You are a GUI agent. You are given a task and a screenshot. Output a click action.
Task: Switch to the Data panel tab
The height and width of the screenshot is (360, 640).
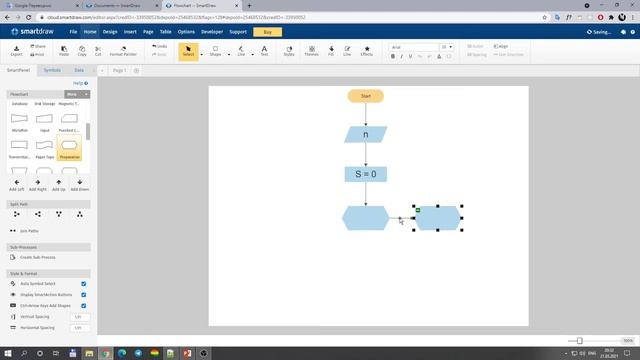pos(79,70)
